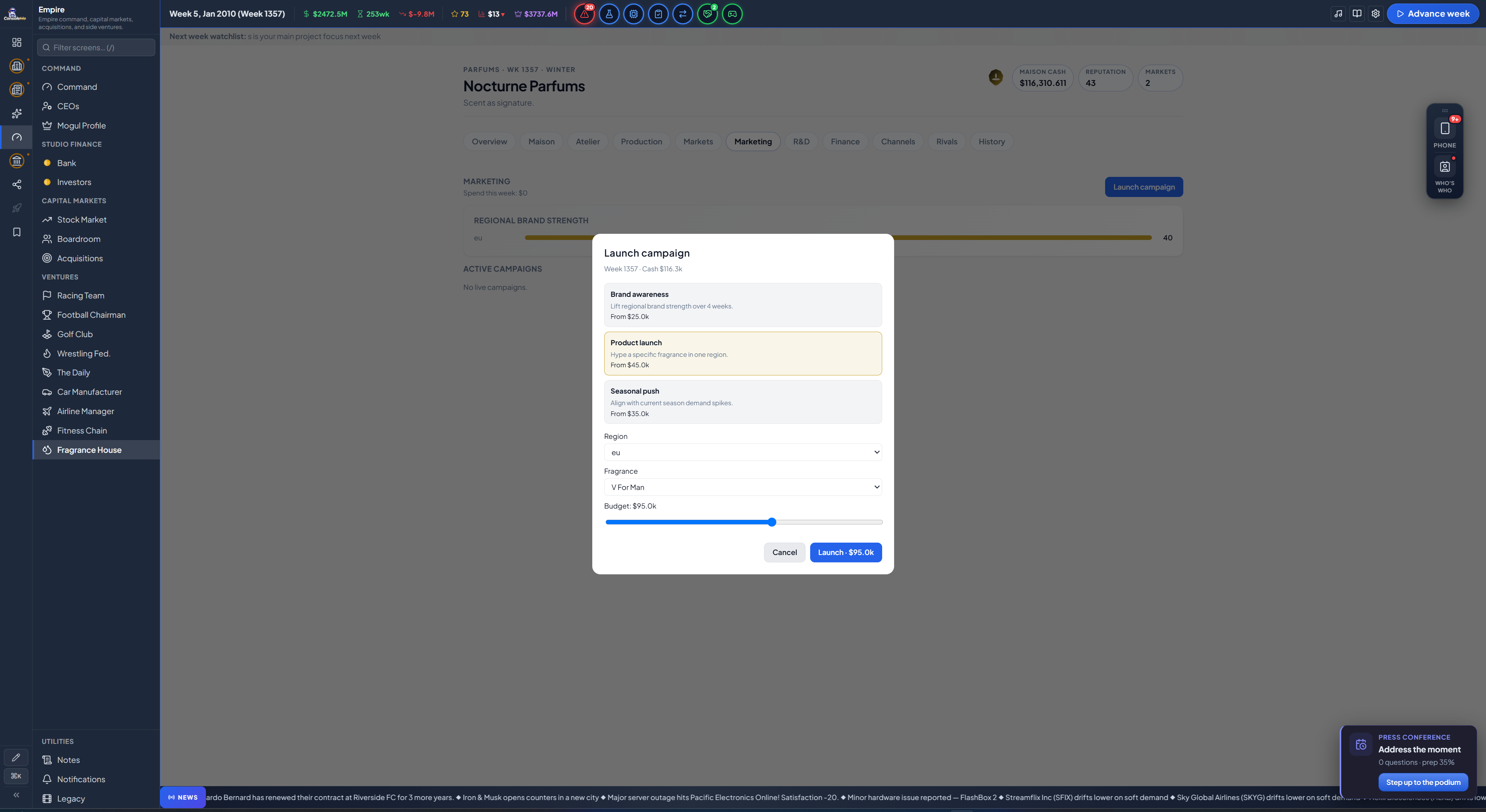The width and height of the screenshot is (1486, 812).
Task: Expand the stock price $13 dropdown arrow
Action: click(503, 14)
